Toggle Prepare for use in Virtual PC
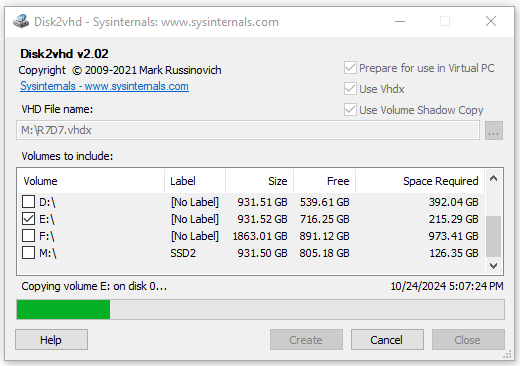This screenshot has height=366, width=520. [350, 68]
